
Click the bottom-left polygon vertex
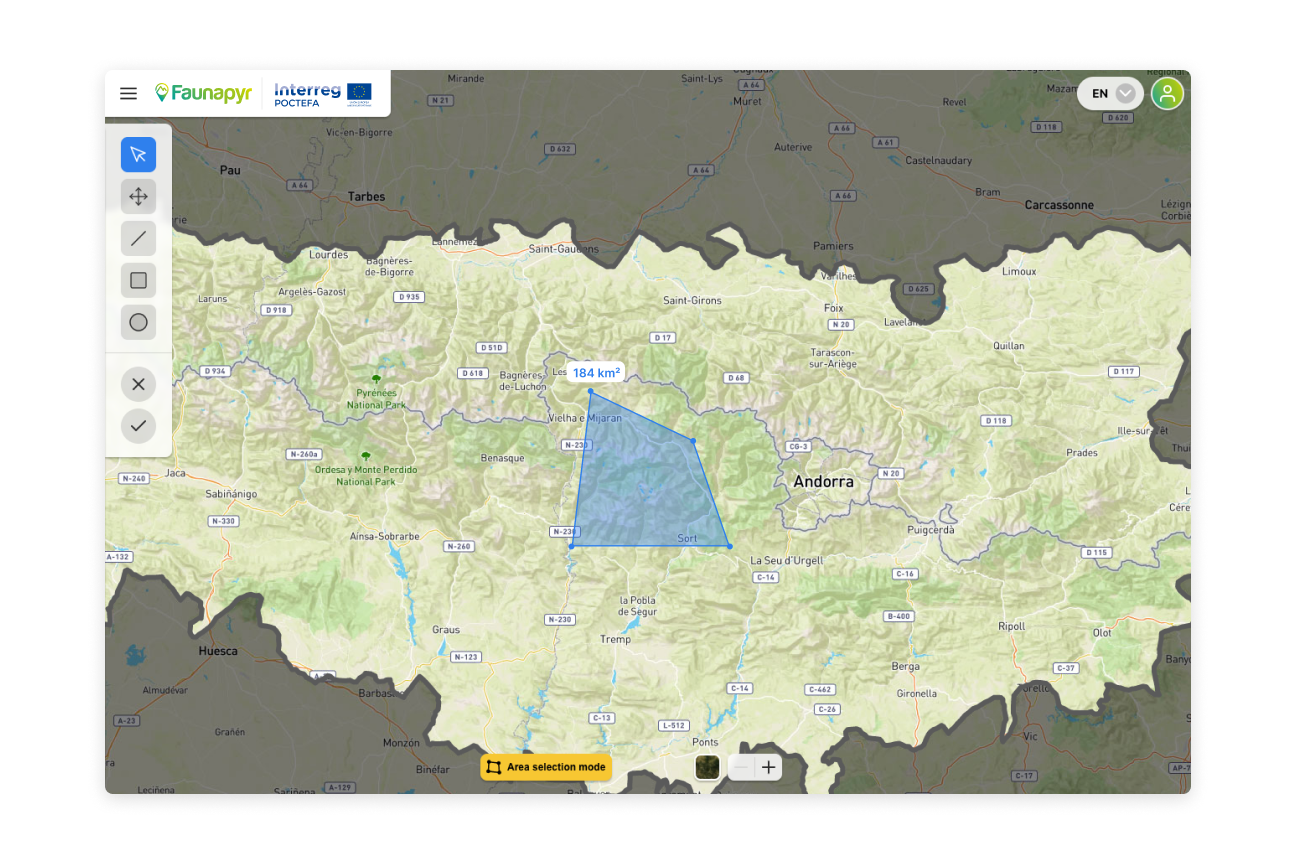[x=571, y=546]
